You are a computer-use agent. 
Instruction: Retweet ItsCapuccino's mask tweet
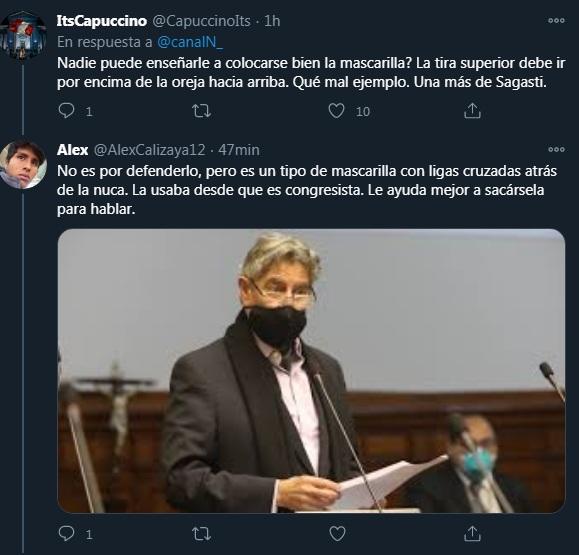point(202,111)
